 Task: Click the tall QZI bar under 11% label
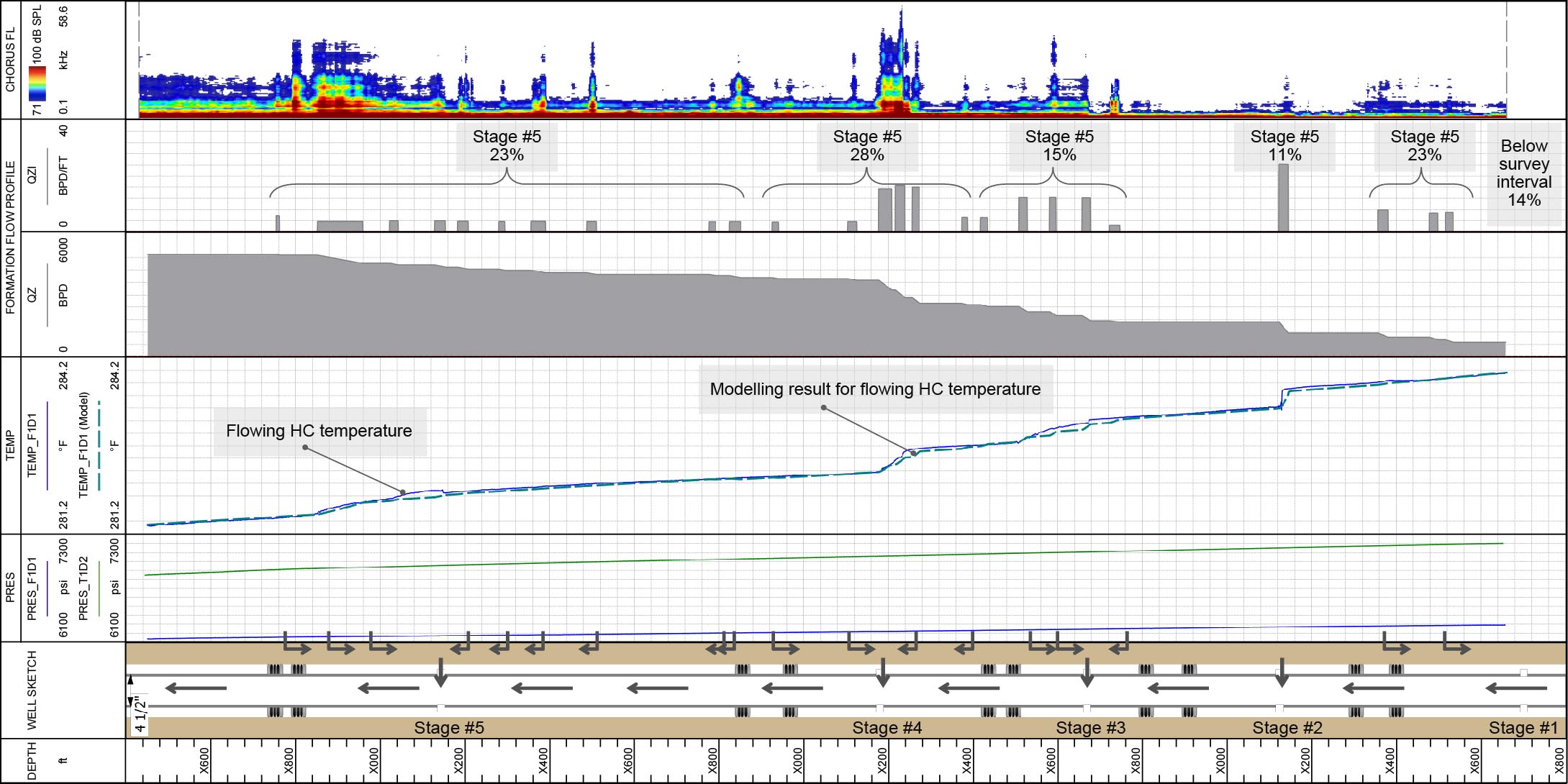[1283, 197]
